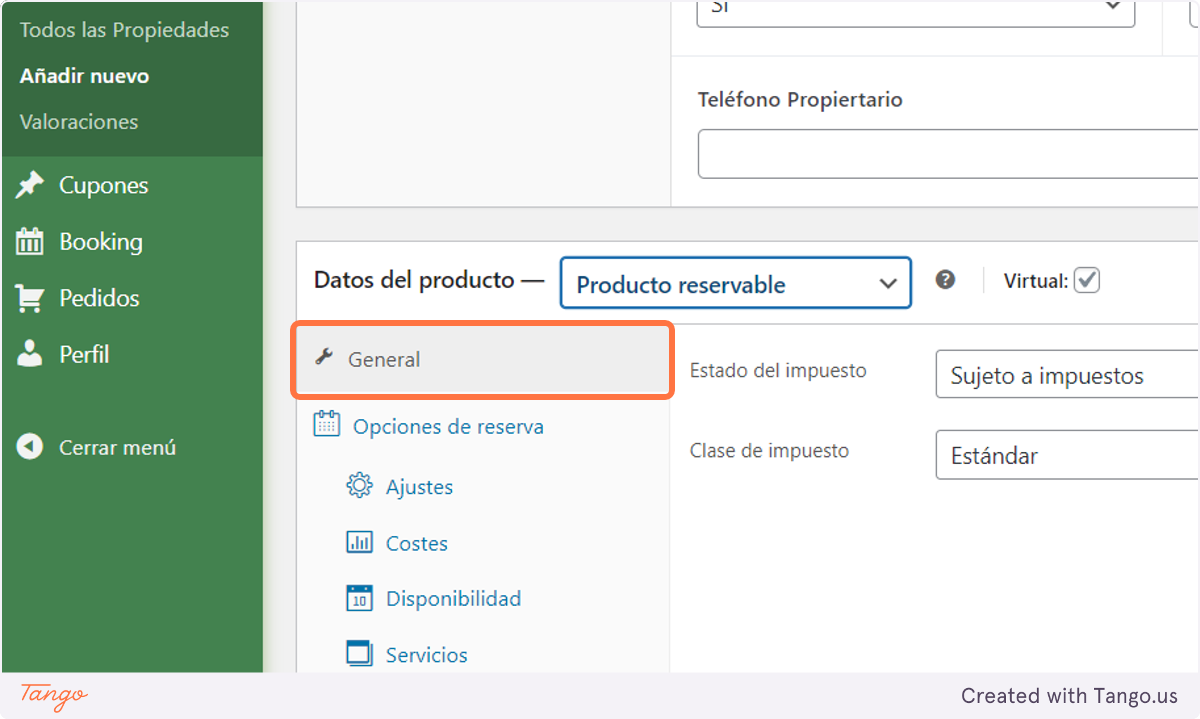This screenshot has height=719, width=1200.
Task: Open Valoraciones submenu item
Action: coord(79,122)
